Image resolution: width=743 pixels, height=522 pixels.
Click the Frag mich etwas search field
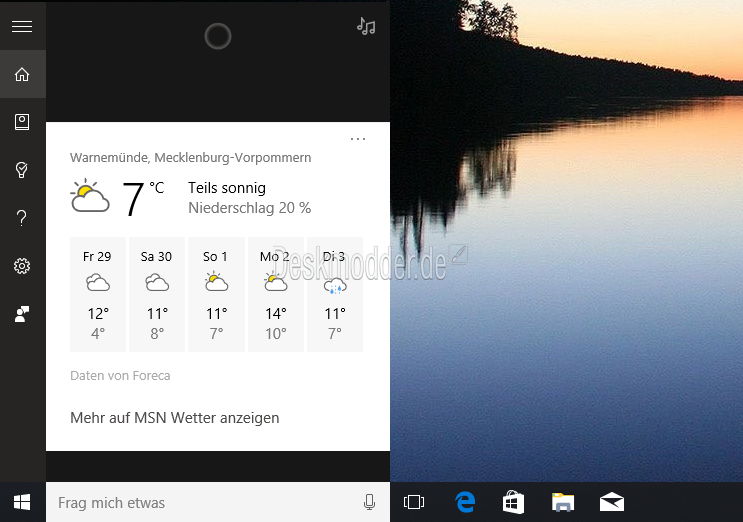[218, 502]
